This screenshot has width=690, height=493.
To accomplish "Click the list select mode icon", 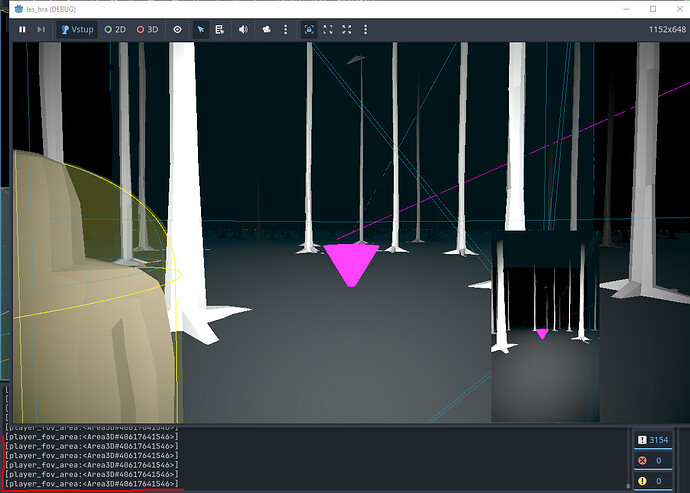I will tap(218, 30).
